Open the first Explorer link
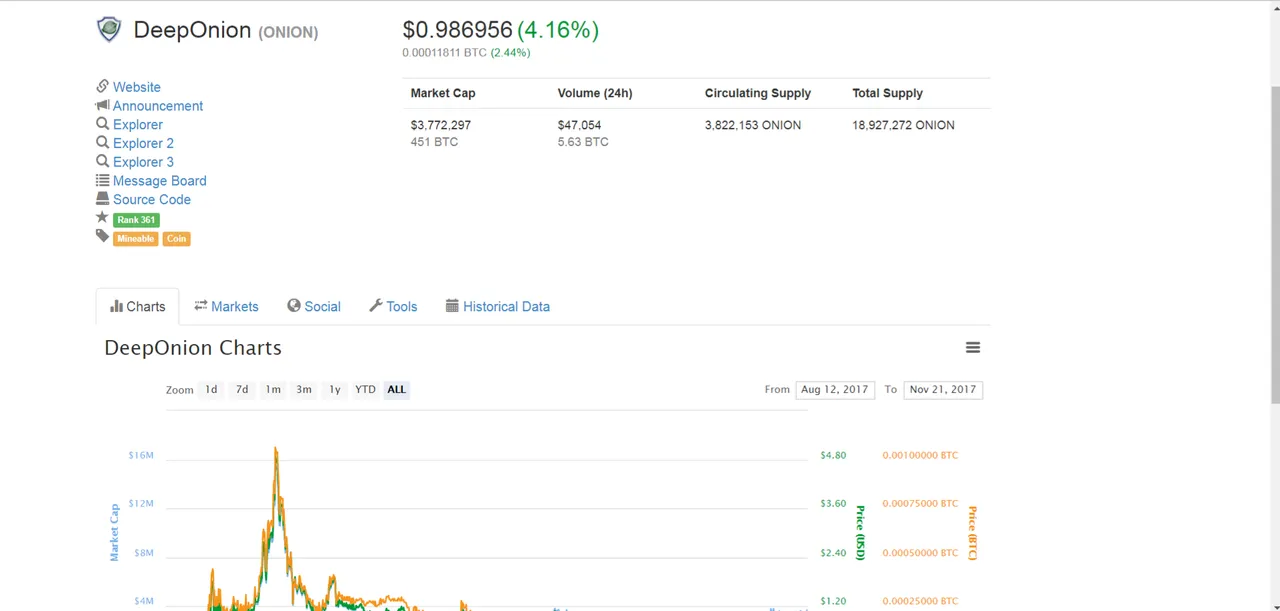Screen dimensions: 1280x611 click(x=138, y=125)
